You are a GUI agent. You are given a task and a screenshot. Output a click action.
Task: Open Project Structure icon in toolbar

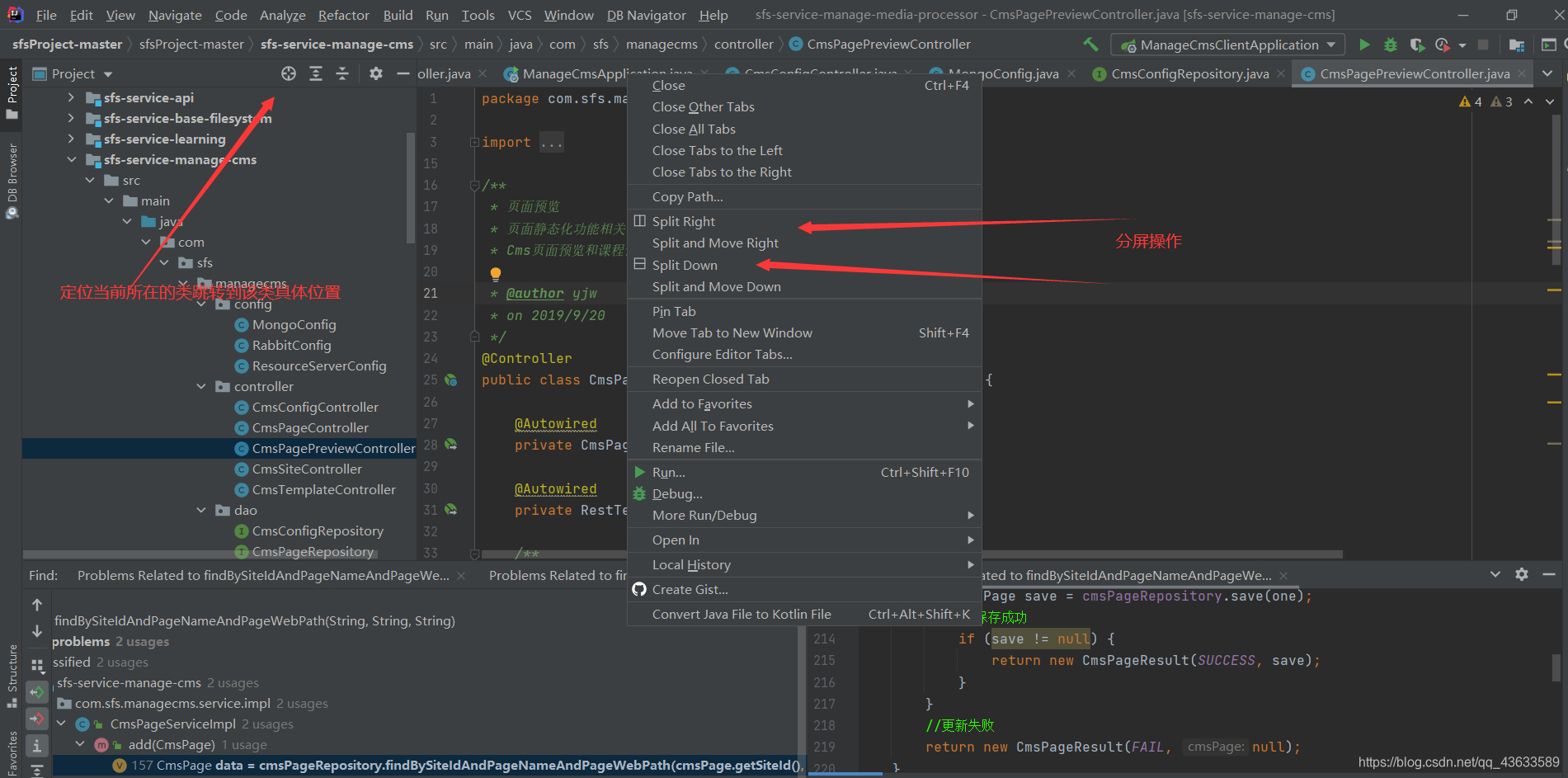click(x=1517, y=45)
